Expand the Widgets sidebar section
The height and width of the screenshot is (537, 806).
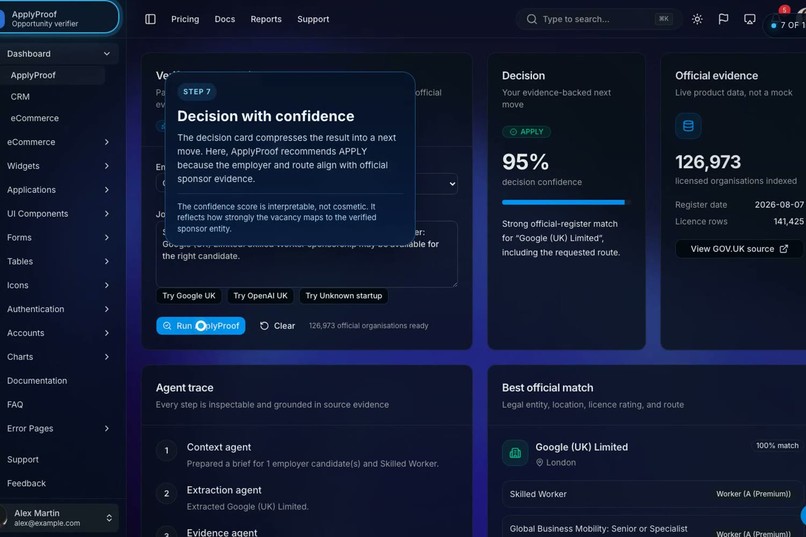click(x=59, y=166)
